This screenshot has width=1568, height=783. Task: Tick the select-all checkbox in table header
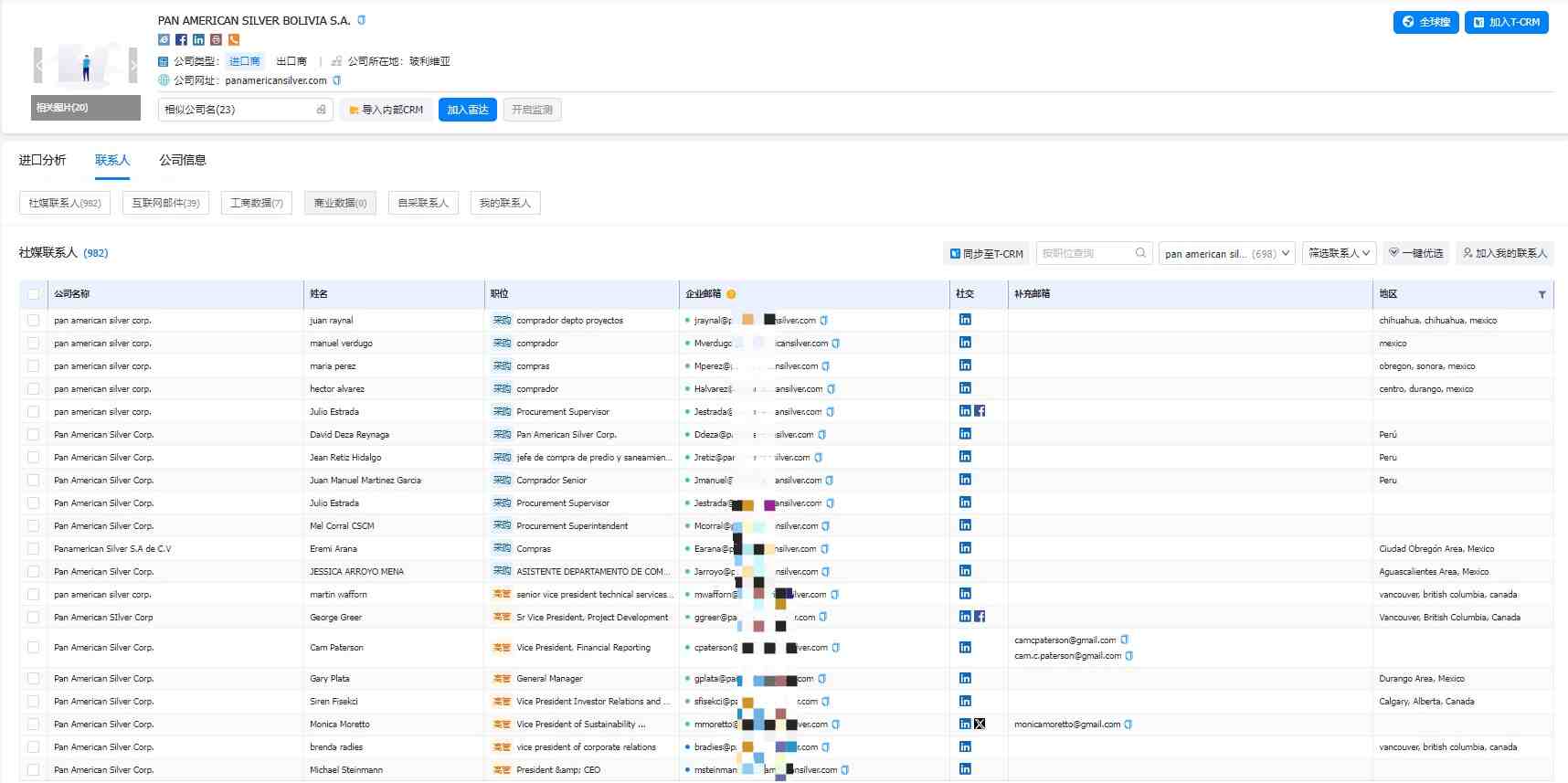pos(34,294)
